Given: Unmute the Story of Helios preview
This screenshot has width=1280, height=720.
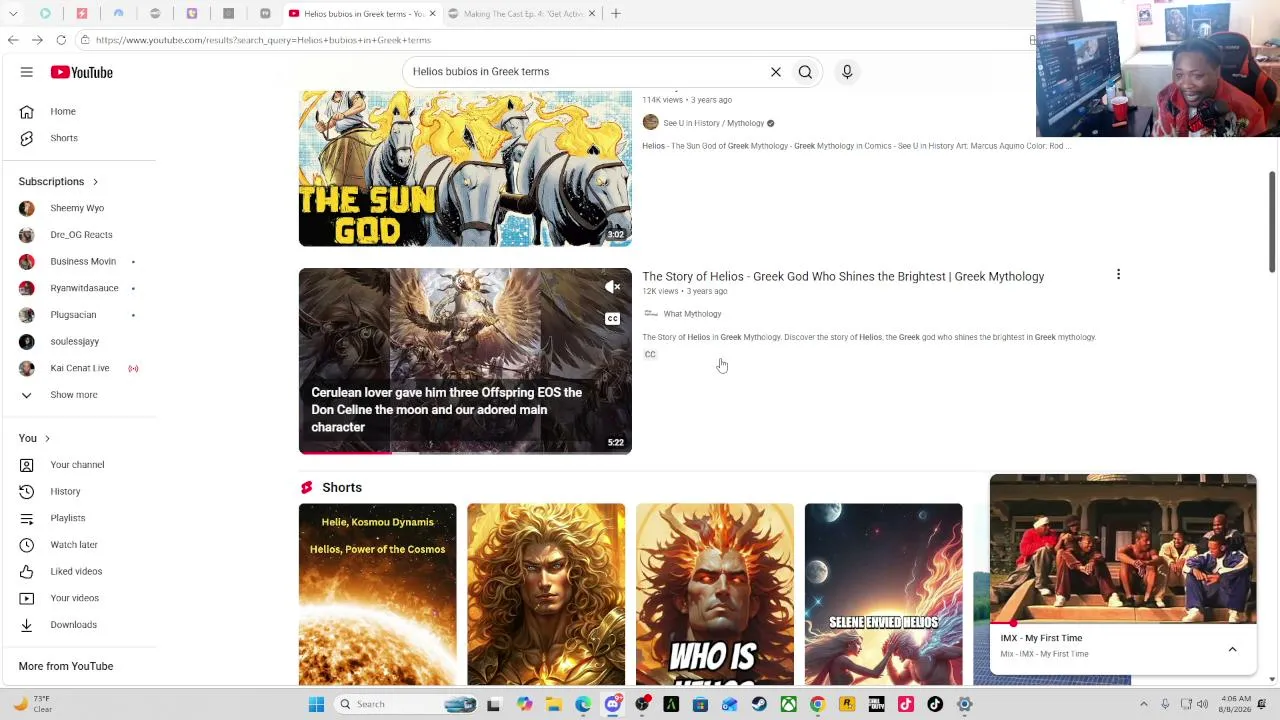Looking at the screenshot, I should click(613, 288).
